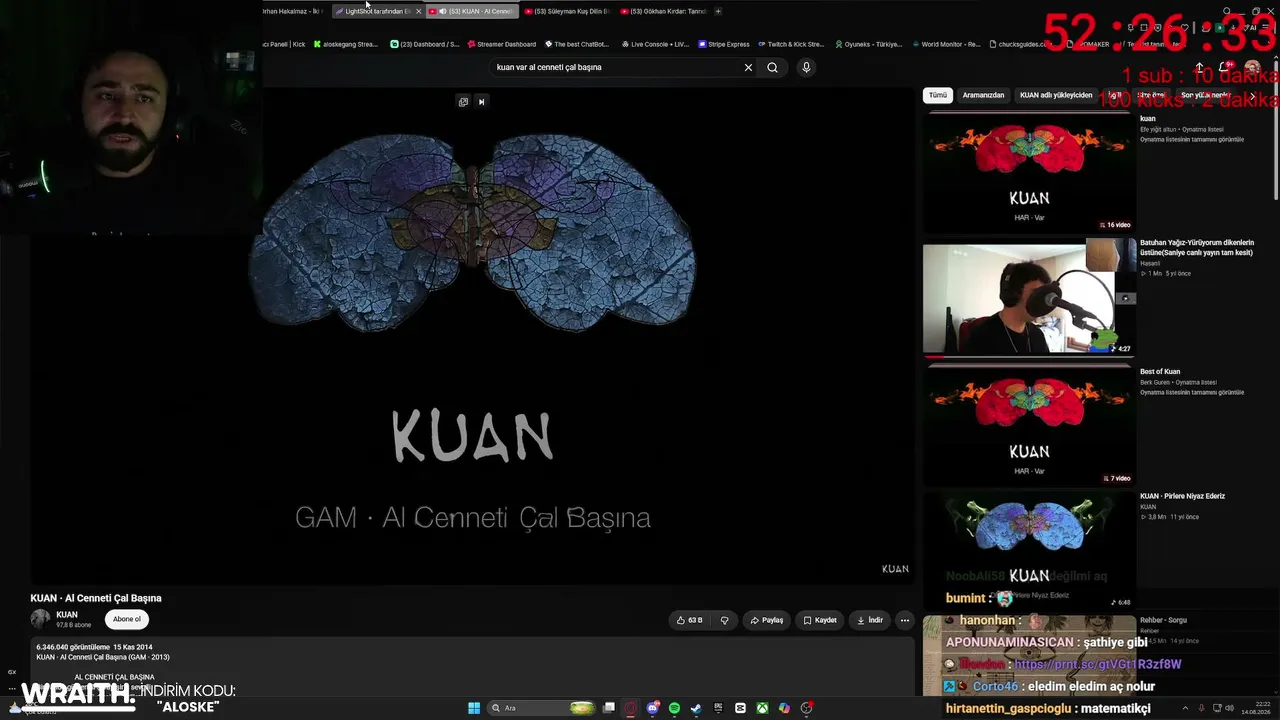Open the 'Best of Kuan' playlist title
This screenshot has height=720, width=1280.
pyautogui.click(x=1160, y=372)
